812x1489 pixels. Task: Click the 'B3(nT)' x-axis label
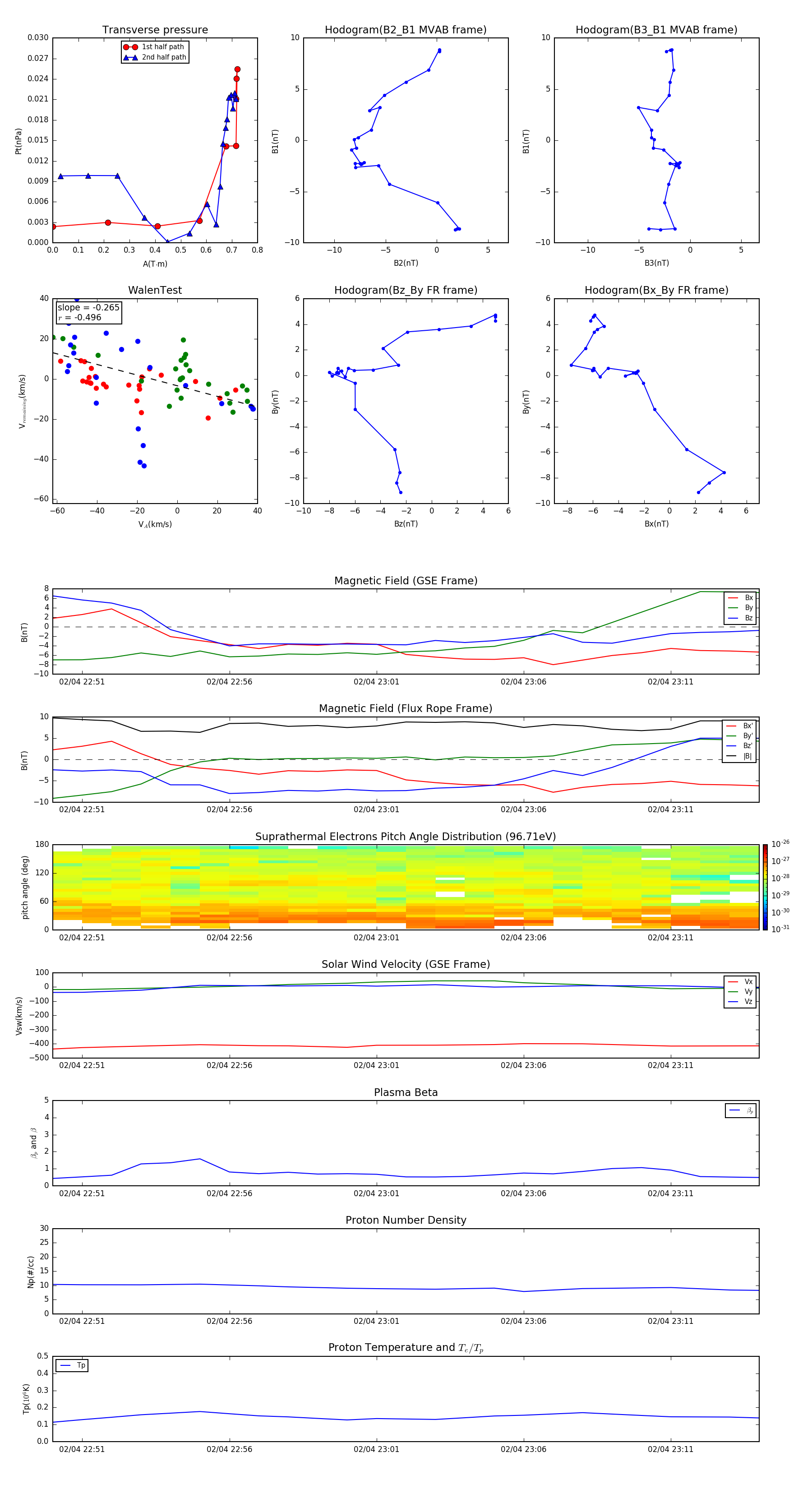[x=656, y=263]
